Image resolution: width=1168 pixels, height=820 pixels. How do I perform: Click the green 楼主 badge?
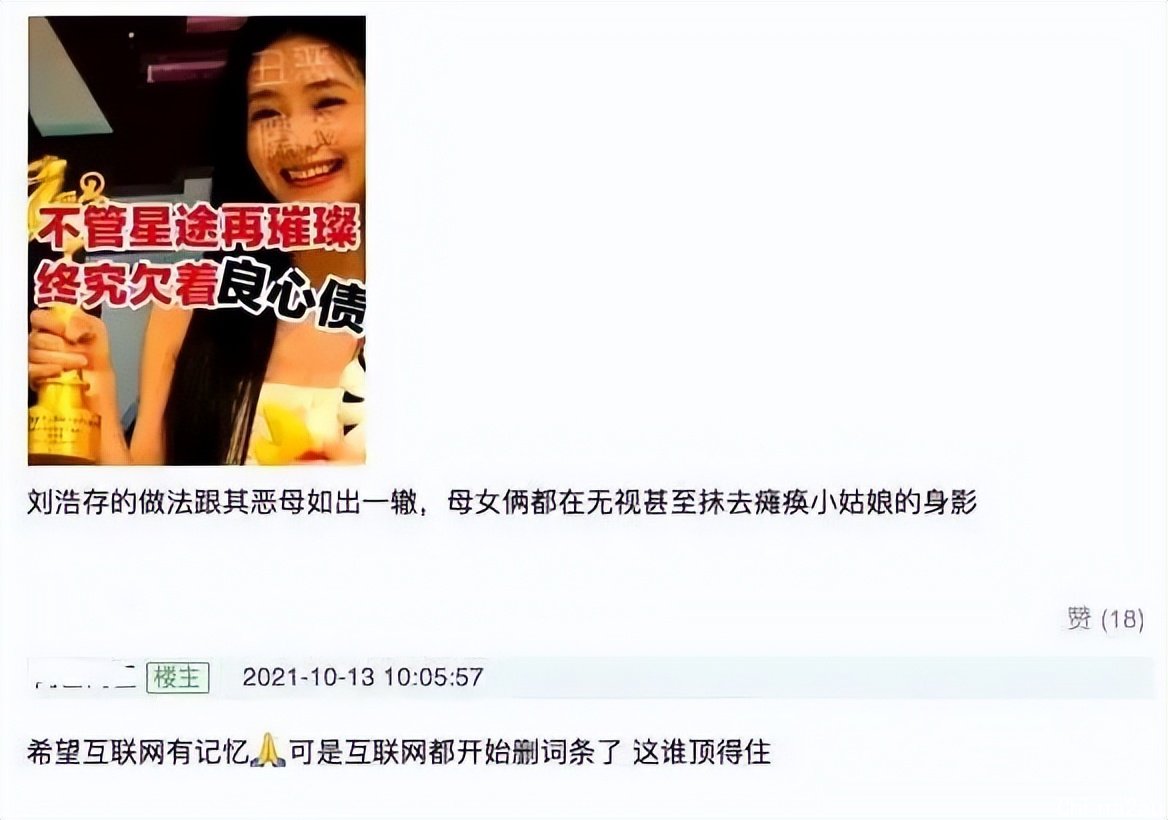(x=177, y=678)
